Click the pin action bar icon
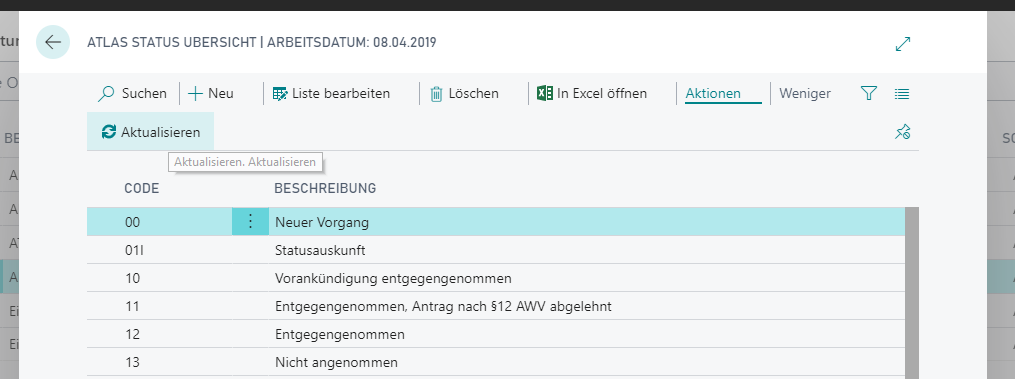This screenshot has width=1015, height=379. [902, 132]
